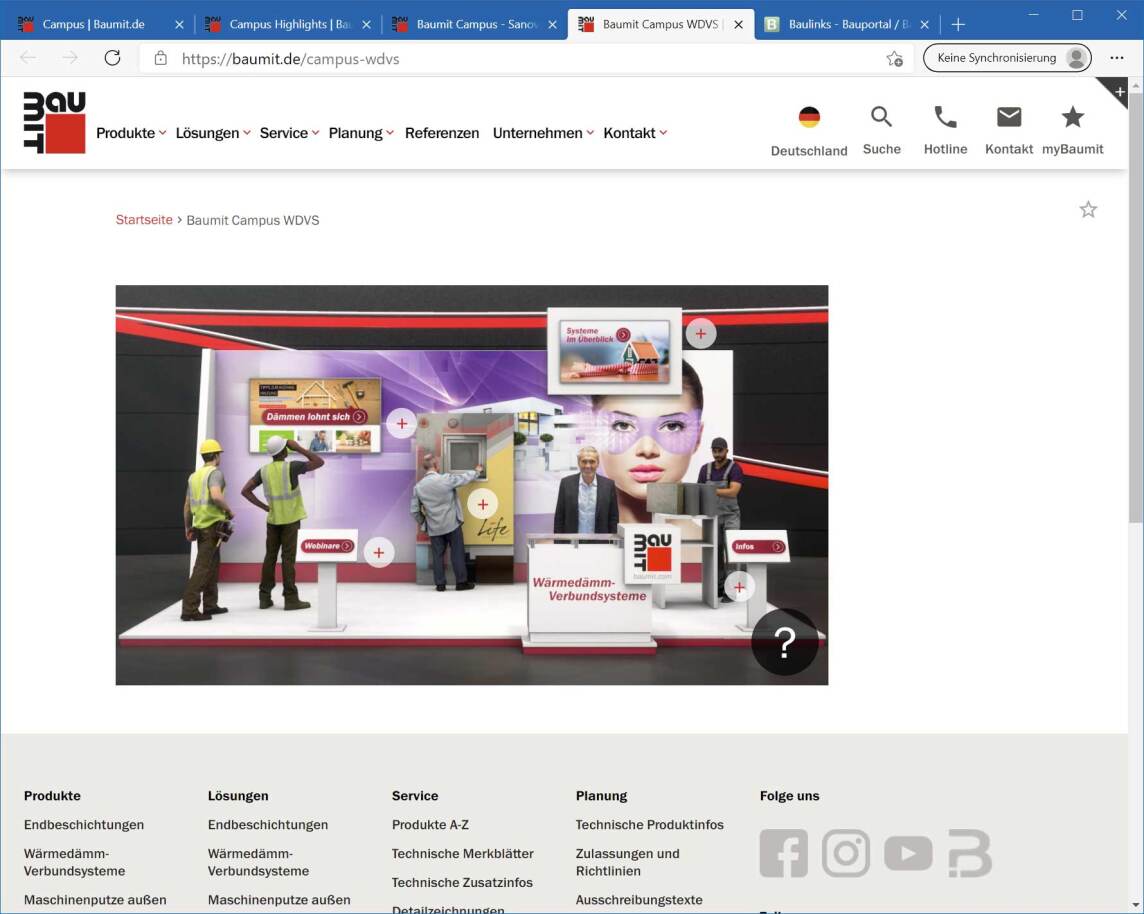Open the Referenzen nav item
Screen dimensions: 1144x914
(442, 133)
